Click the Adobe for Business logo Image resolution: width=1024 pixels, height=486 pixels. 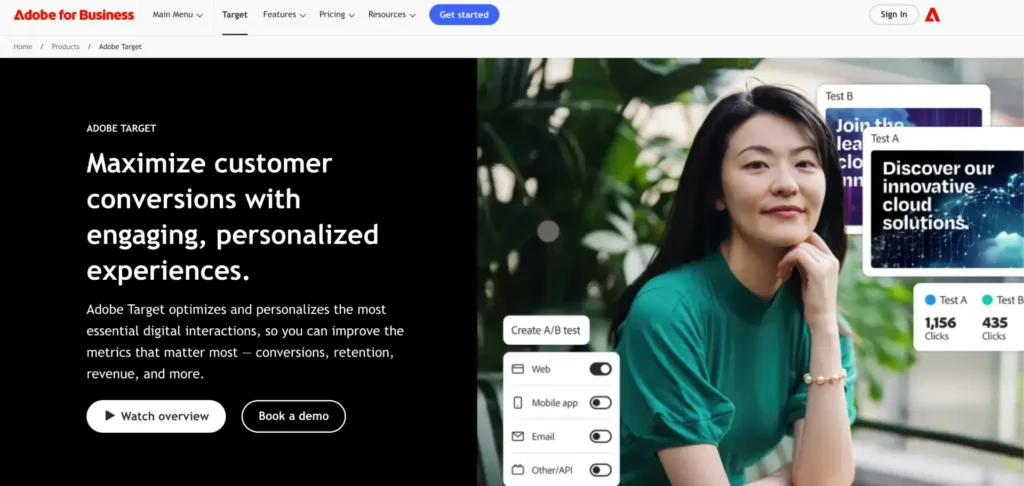pyautogui.click(x=74, y=14)
